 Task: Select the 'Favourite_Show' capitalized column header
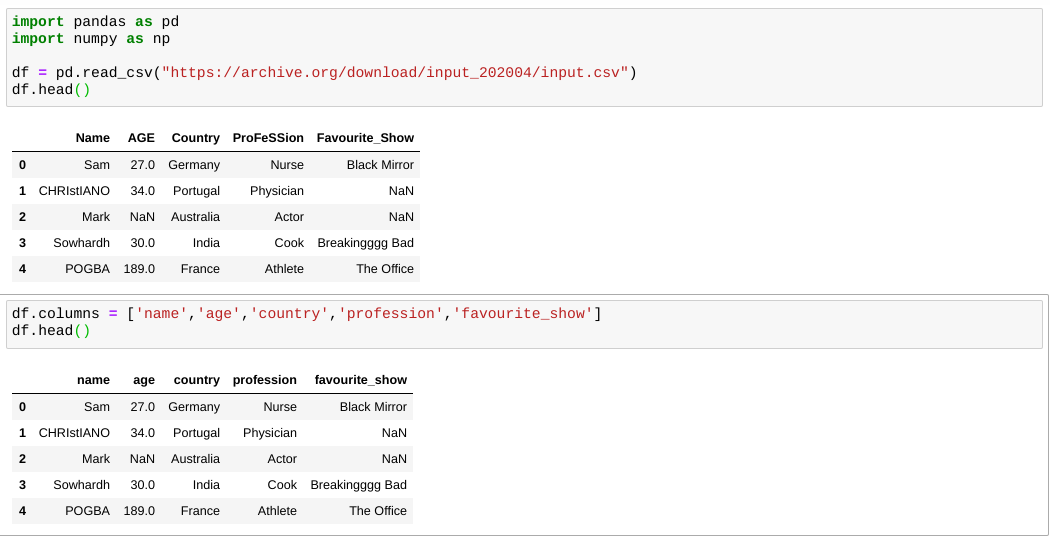365,138
